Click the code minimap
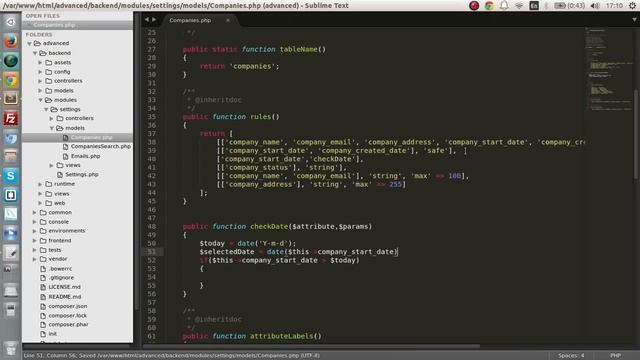This screenshot has width=640, height=360. pos(608,69)
